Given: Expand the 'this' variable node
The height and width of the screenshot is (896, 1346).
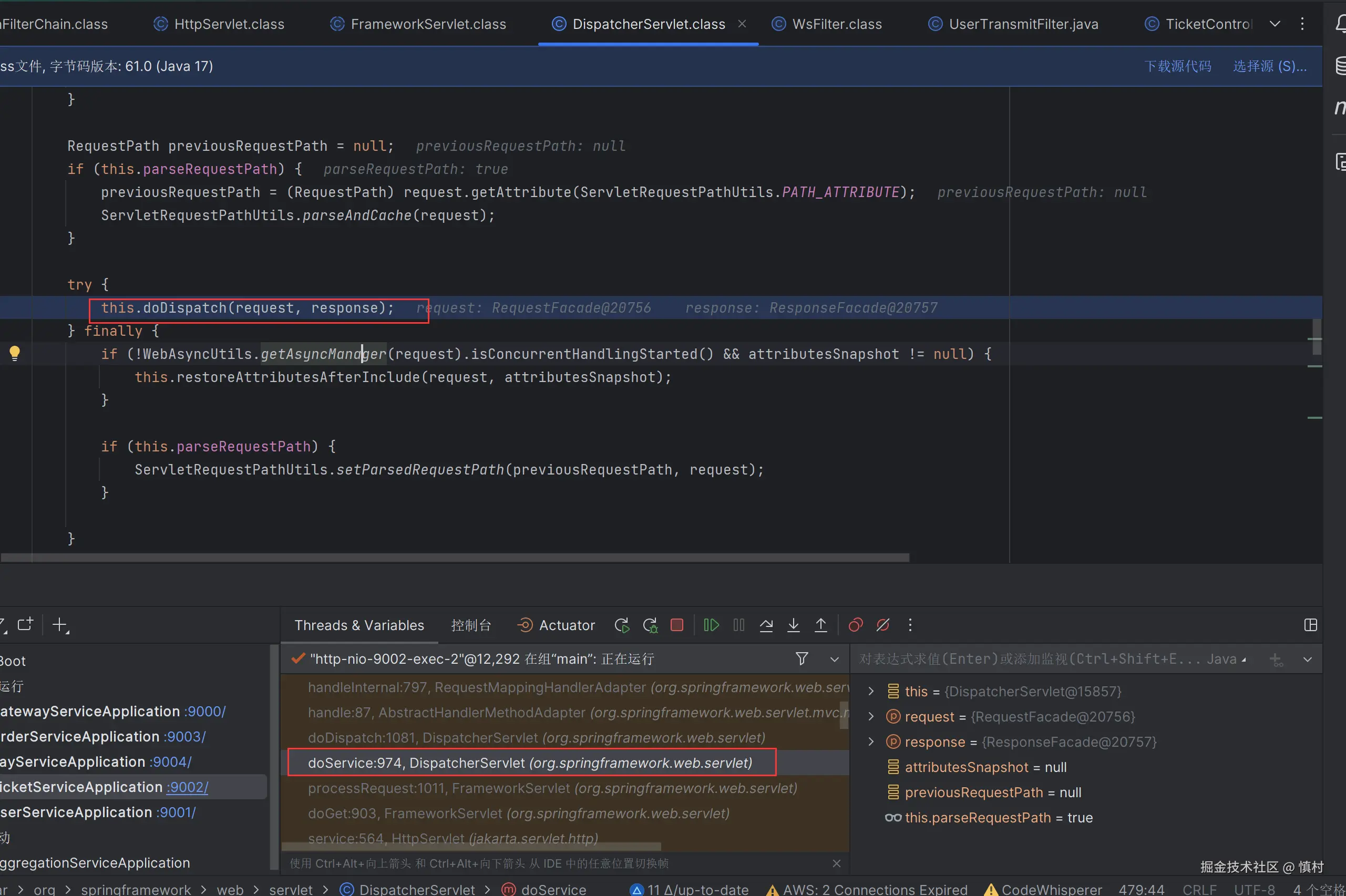Looking at the screenshot, I should 870,692.
